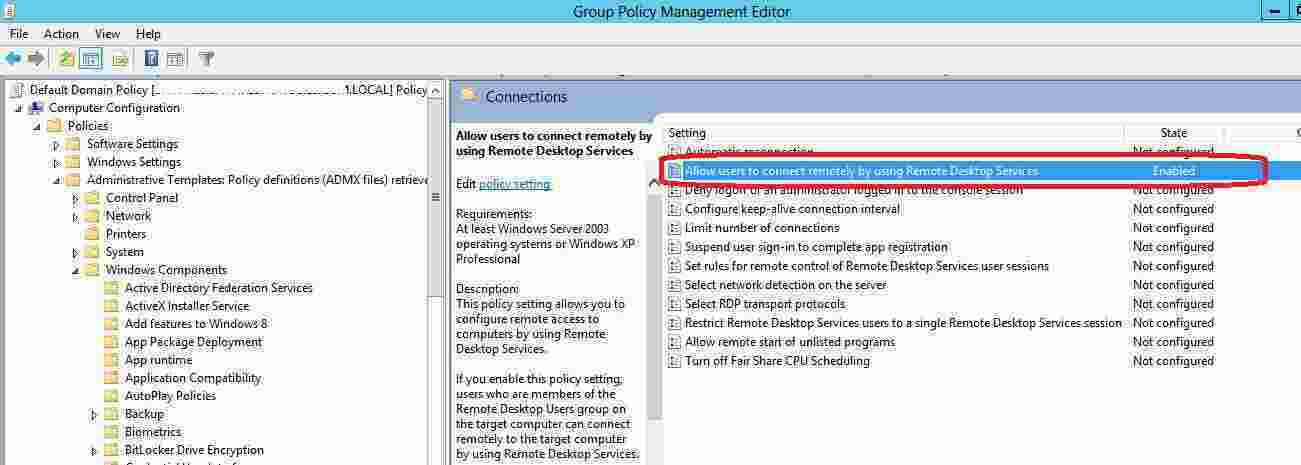Toggle the Show/Hide Action Pane icon
Image resolution: width=1301 pixels, height=465 pixels.
pos(175,58)
